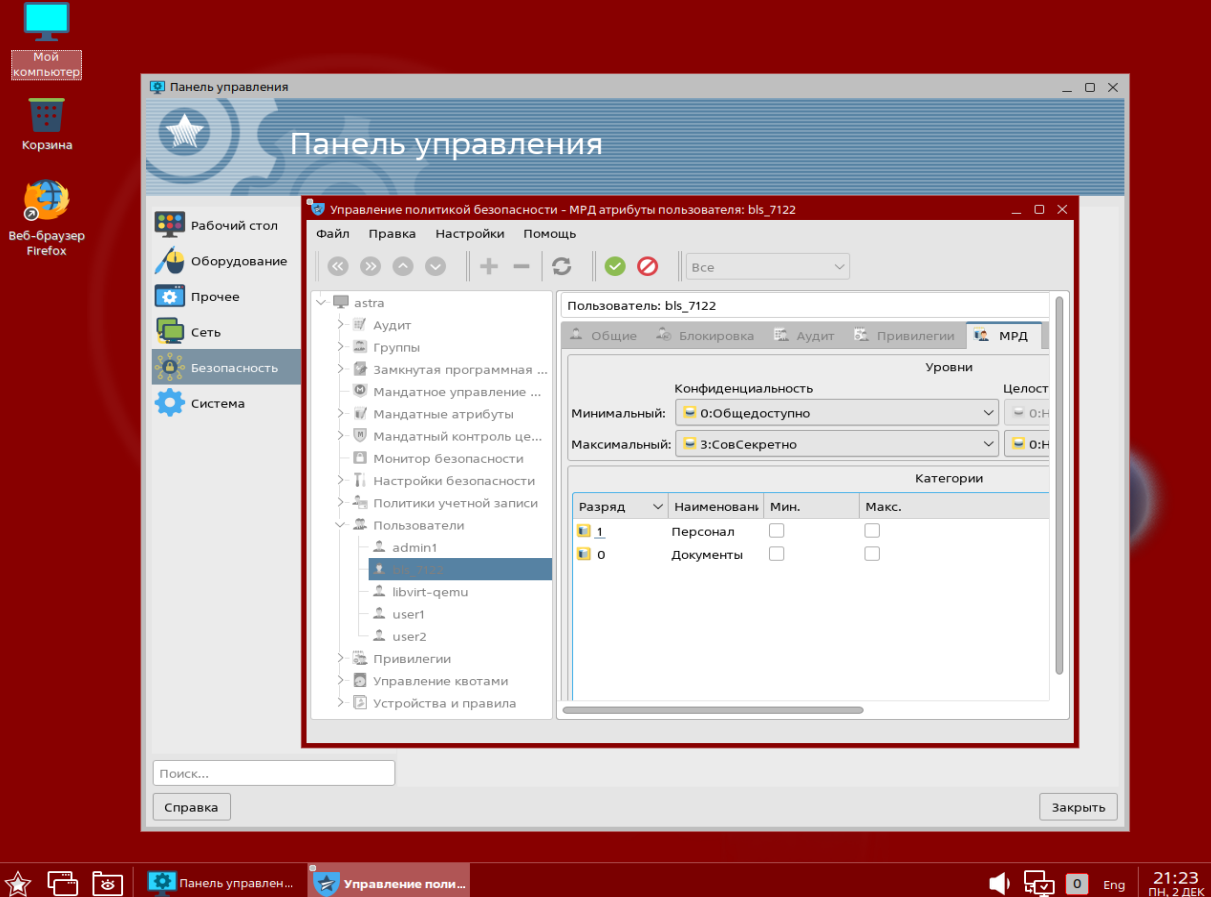The width and height of the screenshot is (1211, 897).
Task: Click the plus (add) toolbar icon
Action: pyautogui.click(x=489, y=266)
